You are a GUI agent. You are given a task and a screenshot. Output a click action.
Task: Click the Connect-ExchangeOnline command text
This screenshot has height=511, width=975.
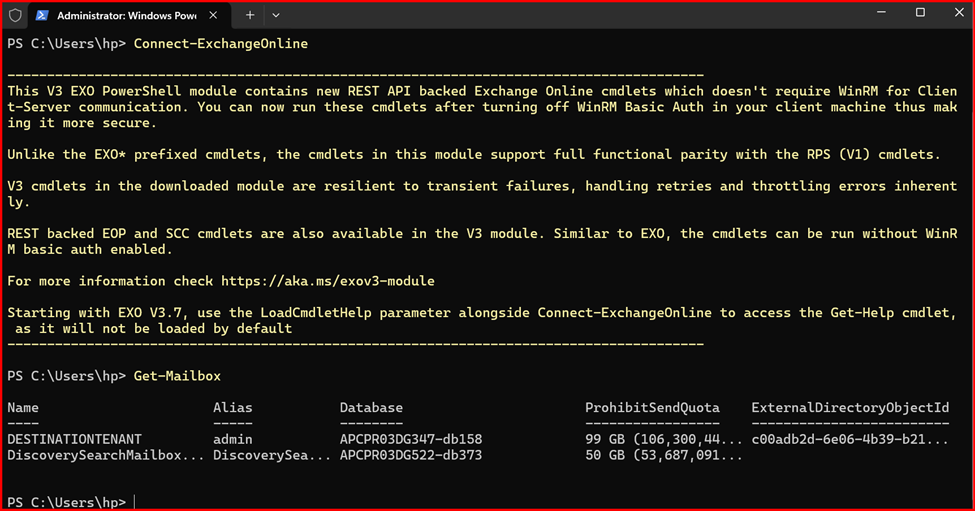tap(220, 44)
